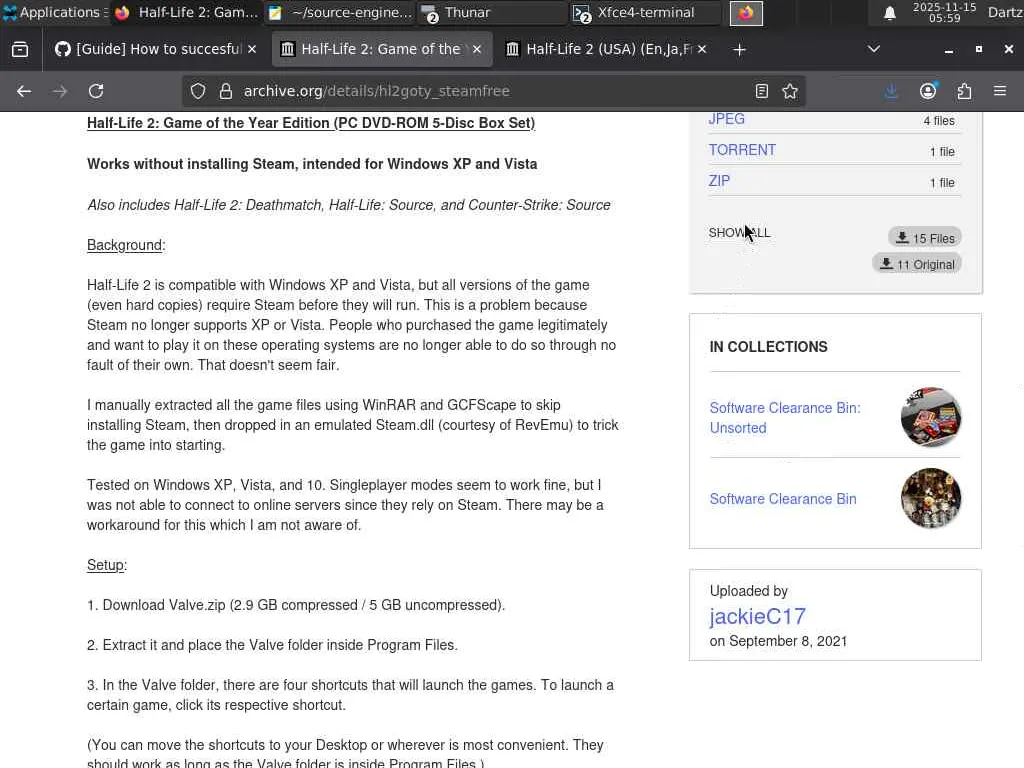This screenshot has width=1024, height=768.
Task: Switch to Thunar file manager taskbar item
Action: point(493,12)
